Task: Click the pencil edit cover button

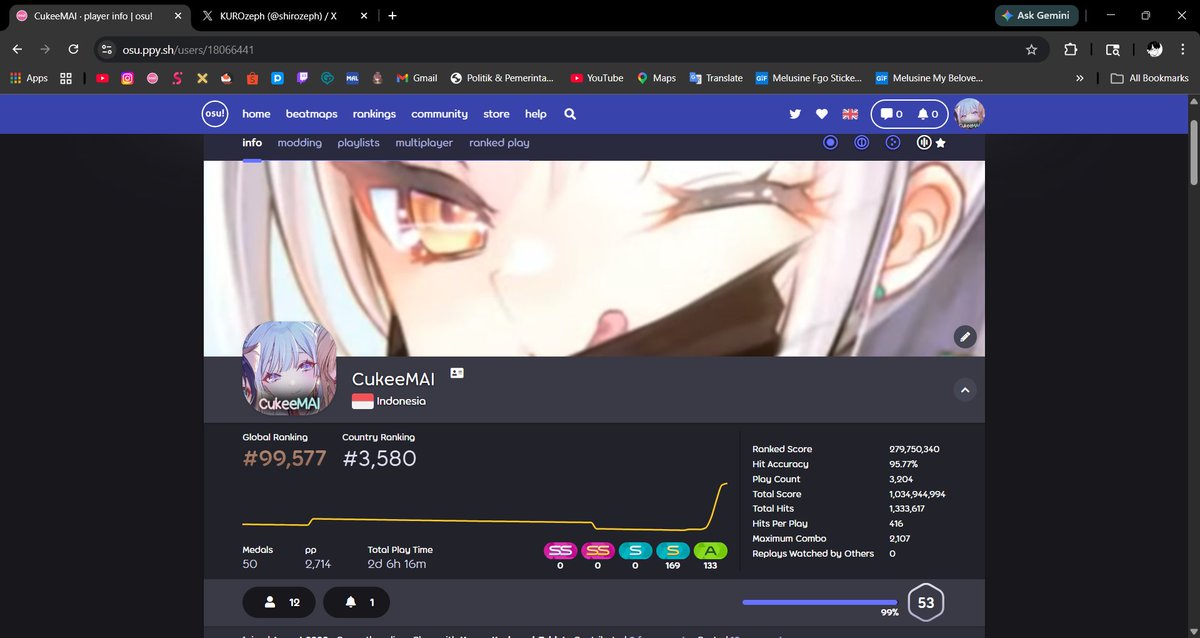Action: click(x=965, y=336)
